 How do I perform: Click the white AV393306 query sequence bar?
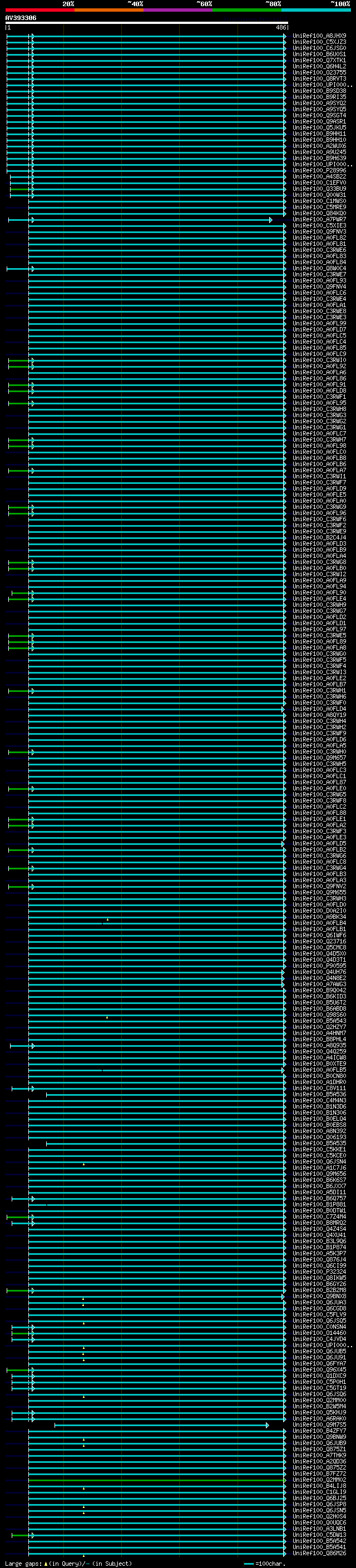click(147, 23)
